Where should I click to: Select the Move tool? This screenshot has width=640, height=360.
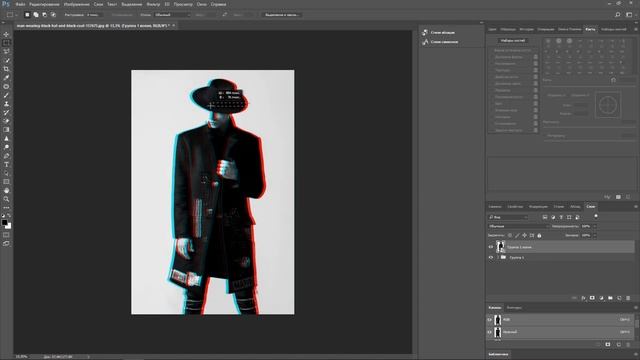tap(6, 34)
